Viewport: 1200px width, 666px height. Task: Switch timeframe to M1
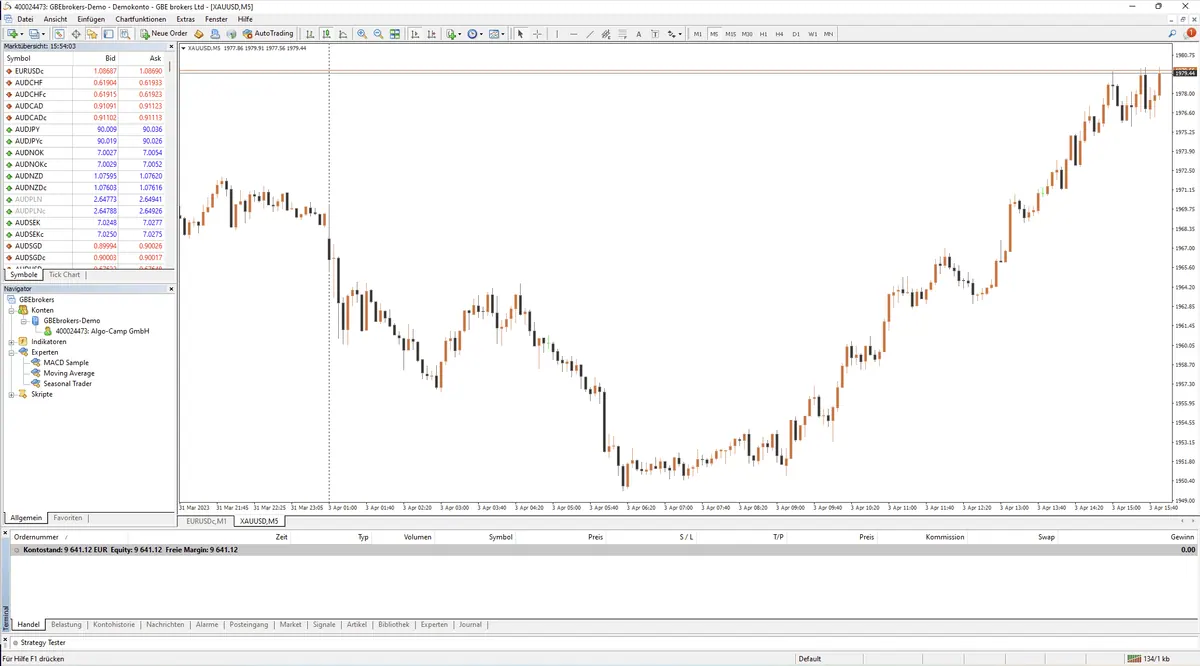[x=698, y=33]
